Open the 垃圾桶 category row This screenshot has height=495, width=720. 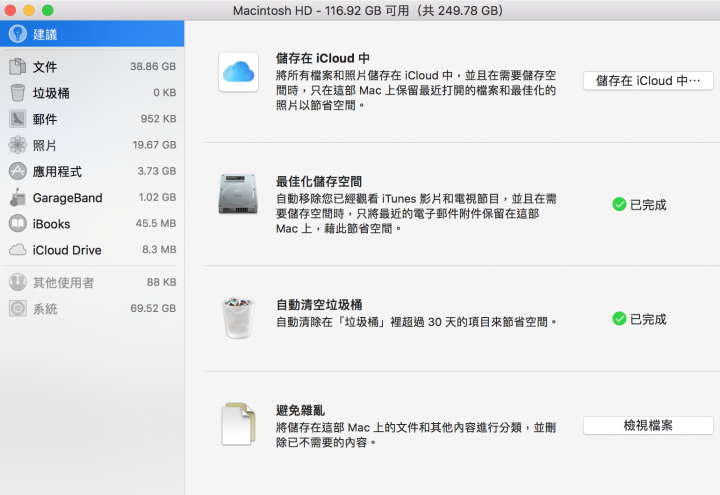[92, 93]
